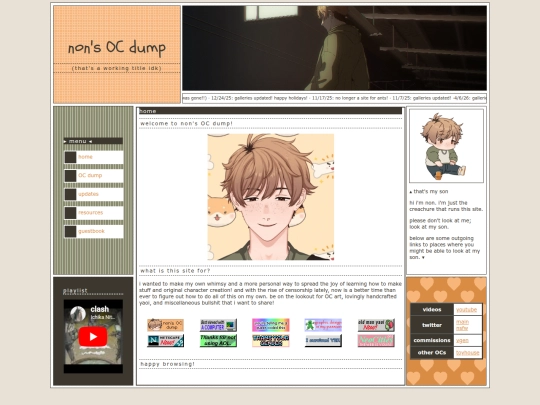This screenshot has width=540, height=405.
Task: Click the 'Best viewed with a computer' badge
Action: [x=218, y=325]
